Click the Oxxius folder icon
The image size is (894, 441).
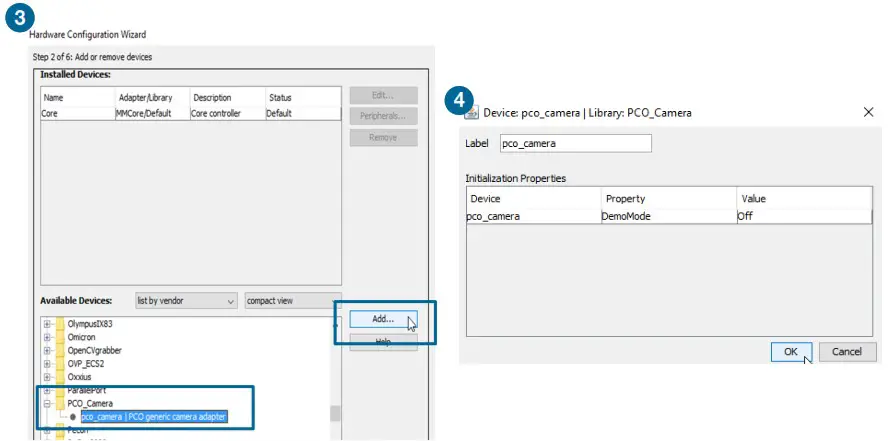point(60,377)
